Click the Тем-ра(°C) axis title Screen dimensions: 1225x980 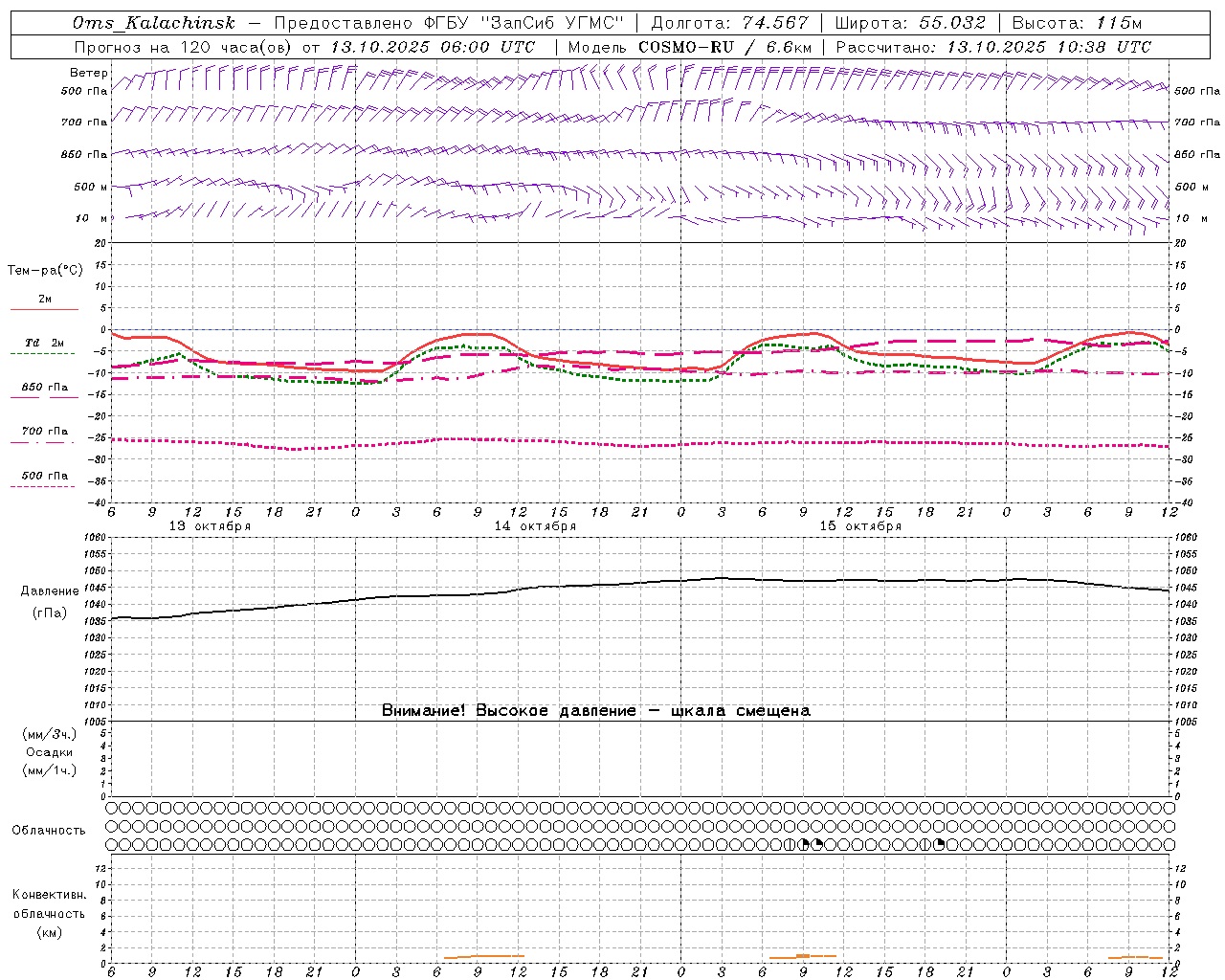(x=45, y=271)
